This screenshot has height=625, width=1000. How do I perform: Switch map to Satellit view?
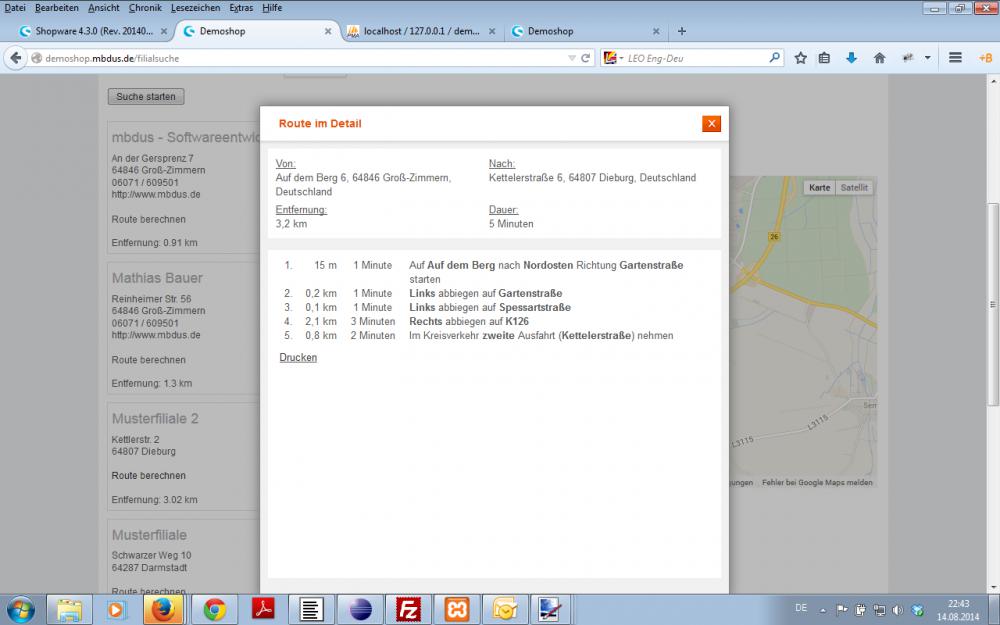coord(854,187)
